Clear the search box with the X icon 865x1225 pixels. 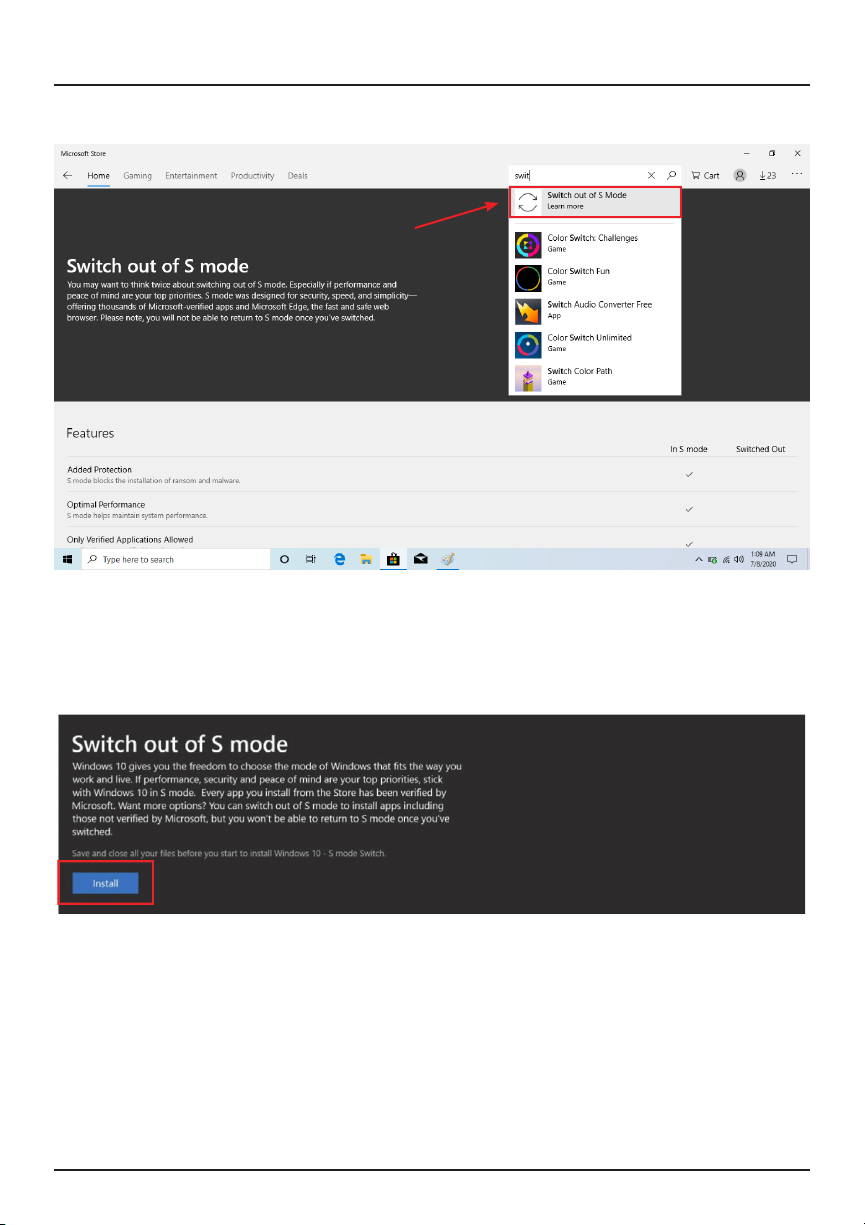point(651,175)
